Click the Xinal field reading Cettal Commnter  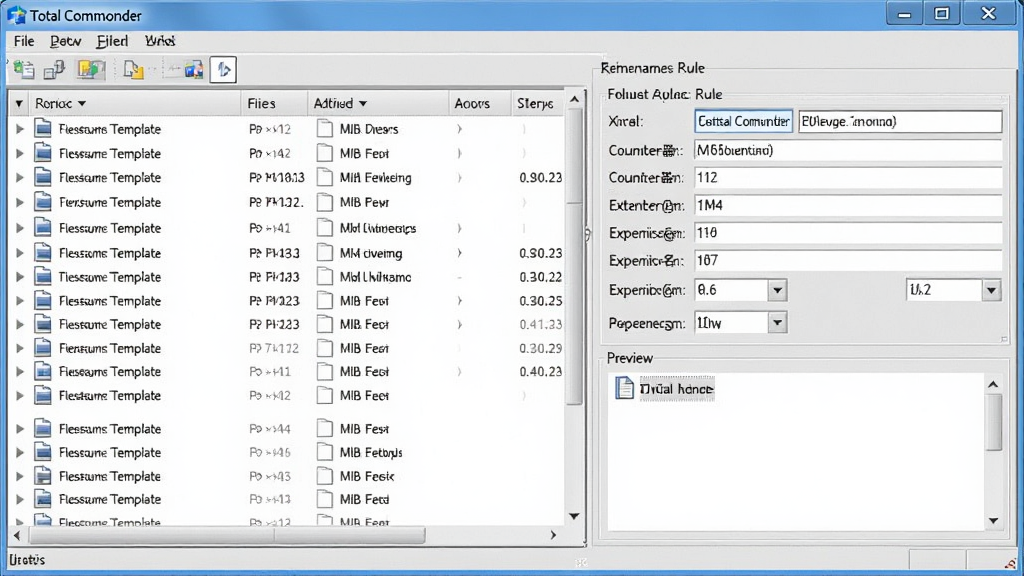pyautogui.click(x=743, y=121)
